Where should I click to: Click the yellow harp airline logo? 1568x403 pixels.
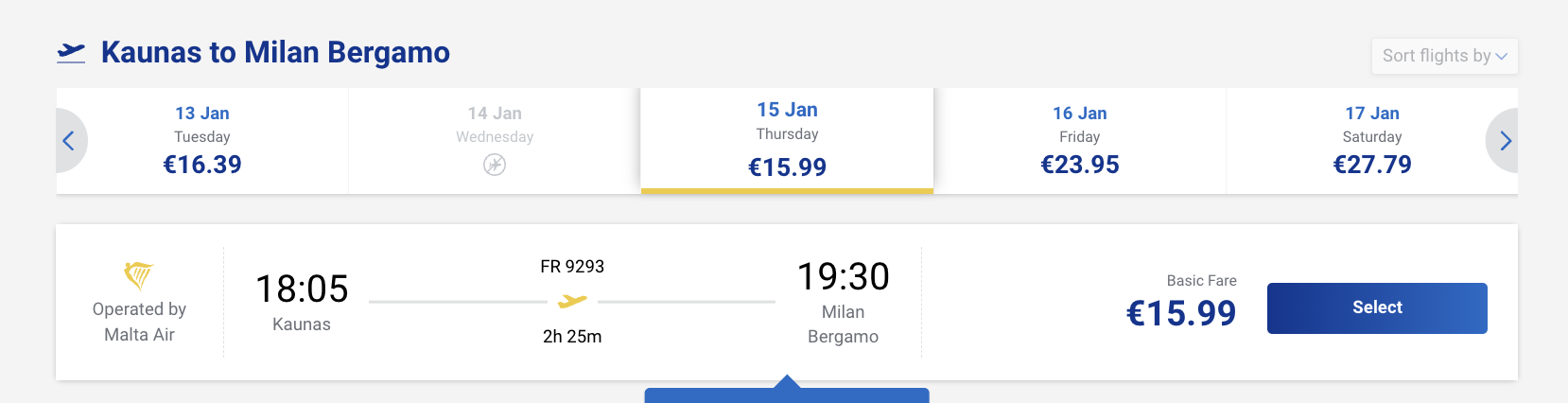(138, 275)
